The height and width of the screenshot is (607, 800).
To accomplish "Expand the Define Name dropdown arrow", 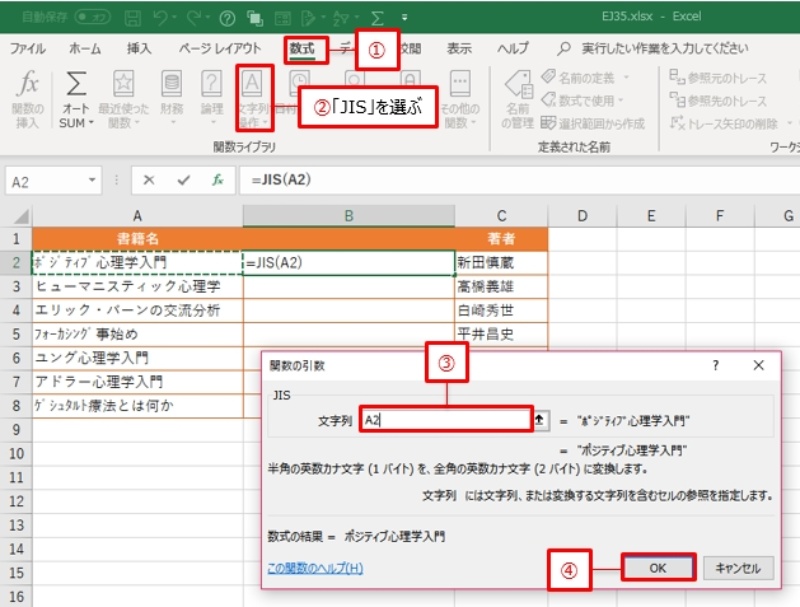I will point(626,78).
